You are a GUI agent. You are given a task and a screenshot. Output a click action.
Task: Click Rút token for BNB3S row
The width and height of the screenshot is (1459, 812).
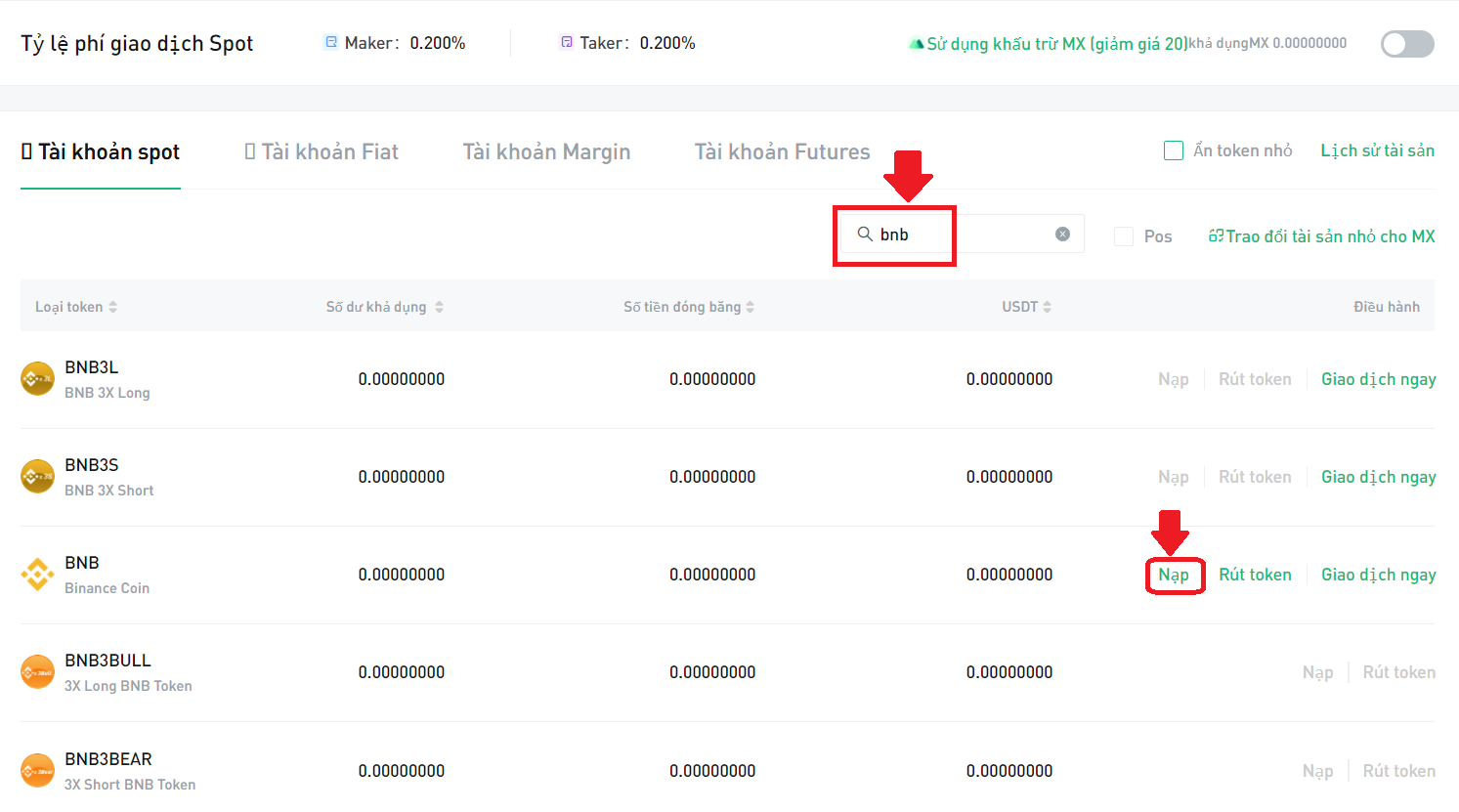(1255, 477)
